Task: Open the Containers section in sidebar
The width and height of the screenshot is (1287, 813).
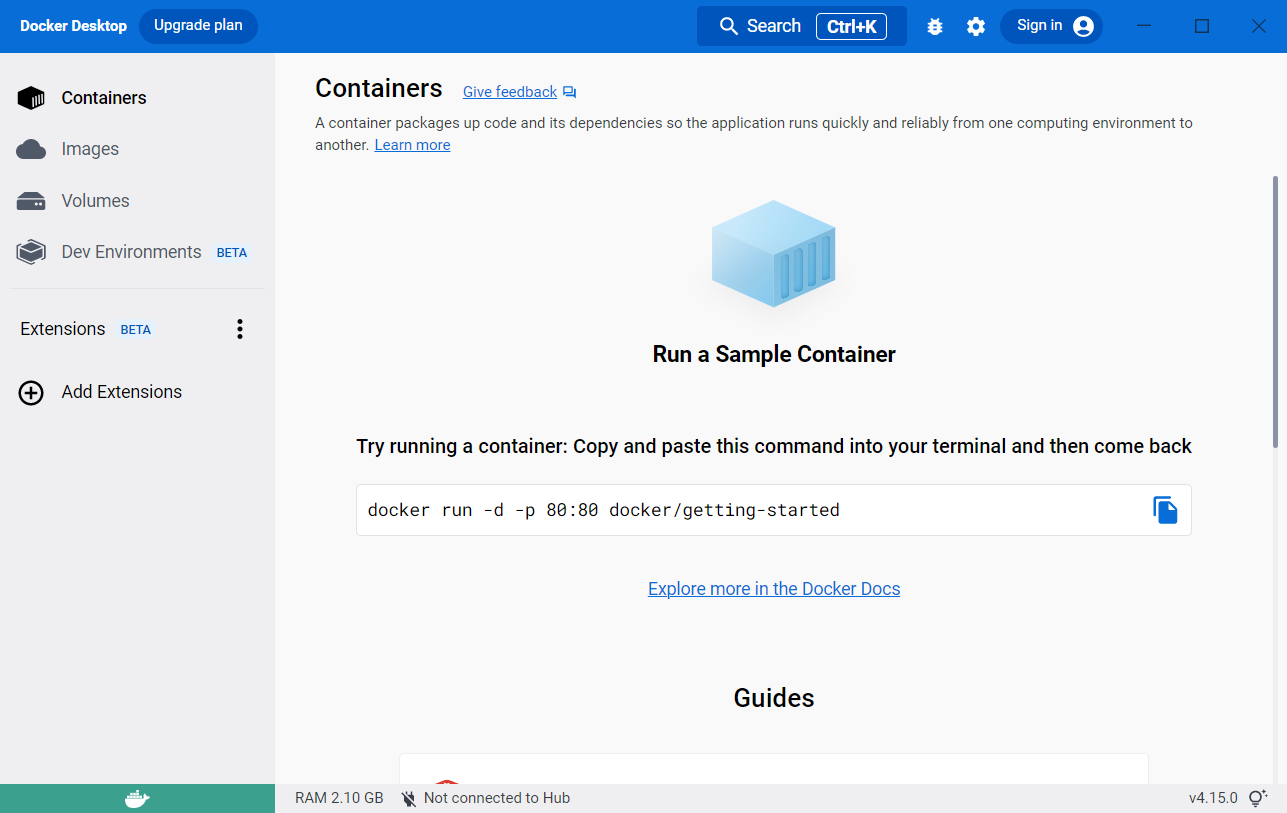Action: click(x=137, y=98)
